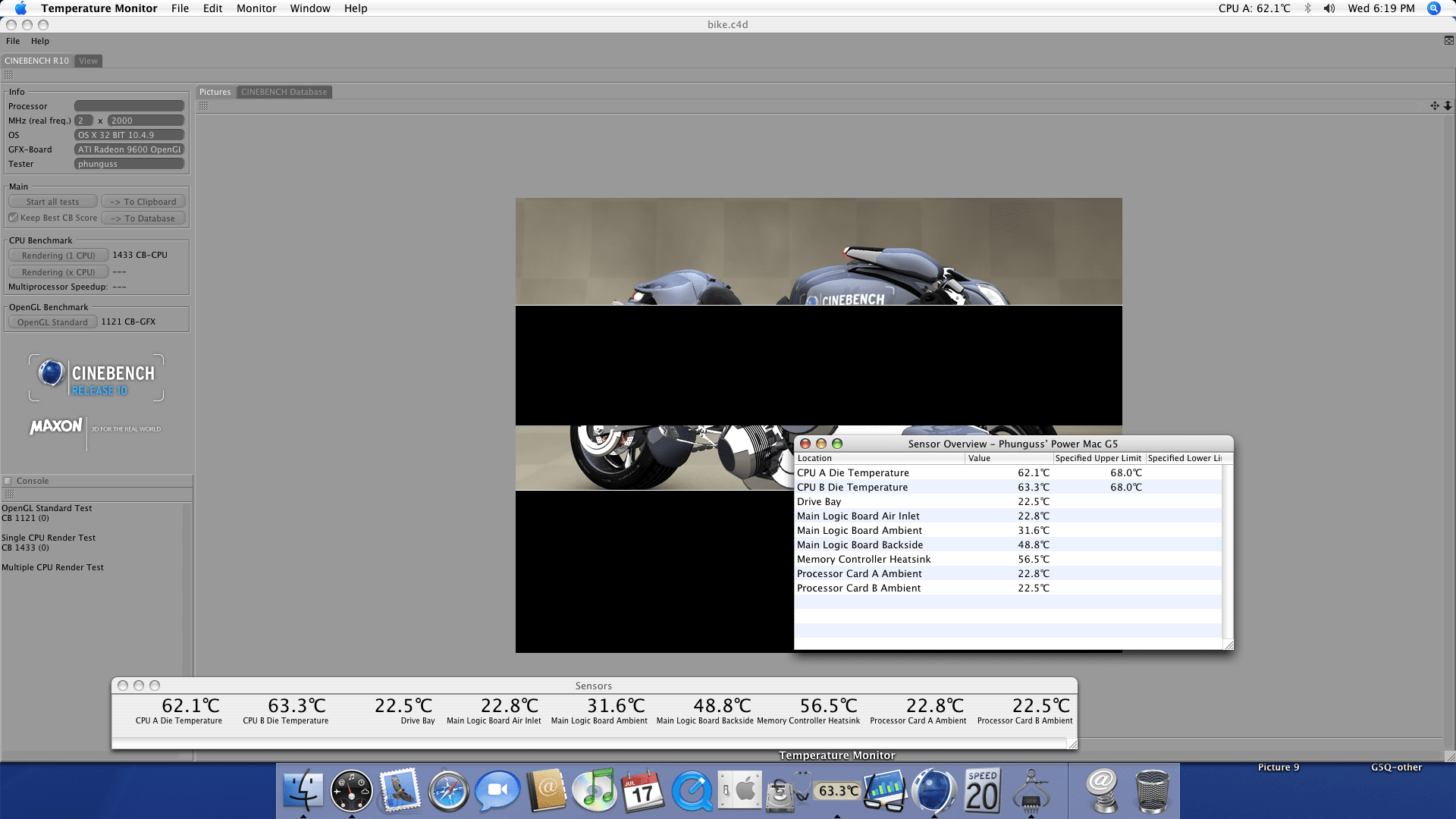Launch Dashboard from the dock
Screen dimensions: 1456x819
pyautogui.click(x=351, y=790)
